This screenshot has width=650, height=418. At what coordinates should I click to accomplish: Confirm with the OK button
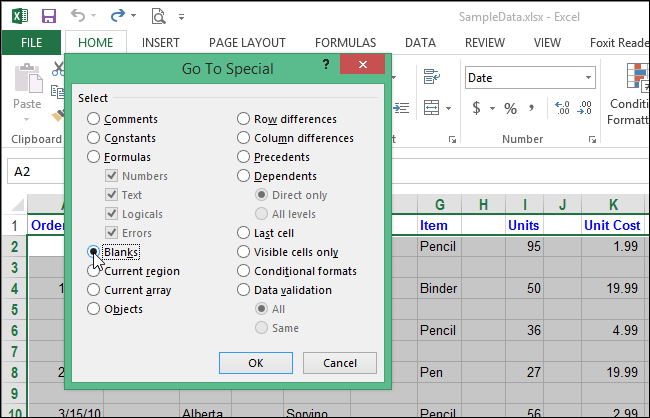[255, 363]
